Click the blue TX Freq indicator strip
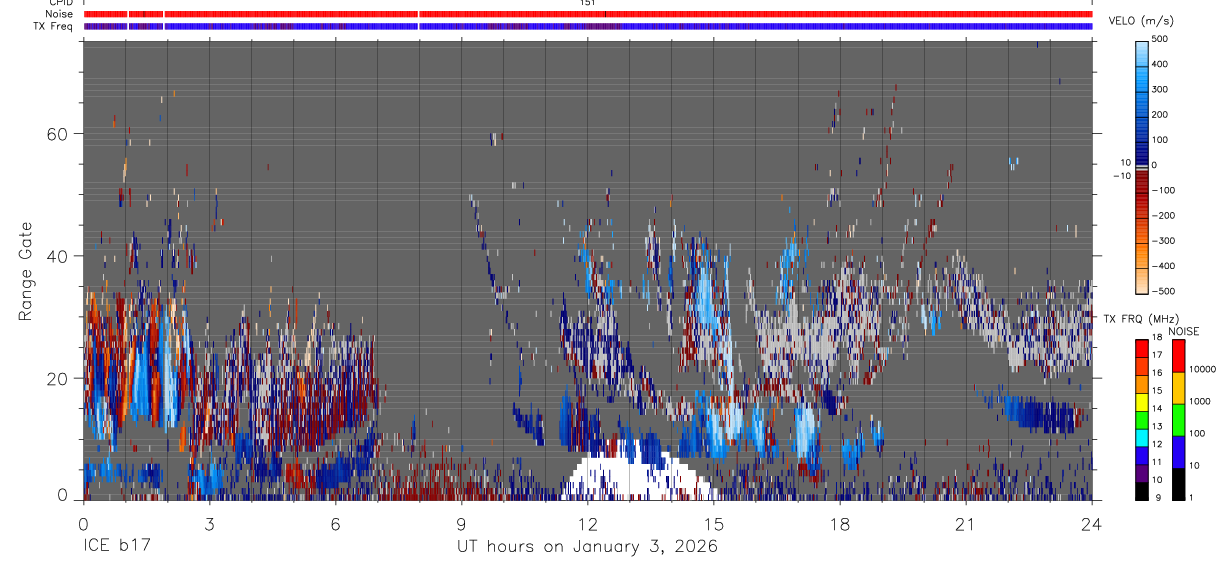 [x=588, y=26]
